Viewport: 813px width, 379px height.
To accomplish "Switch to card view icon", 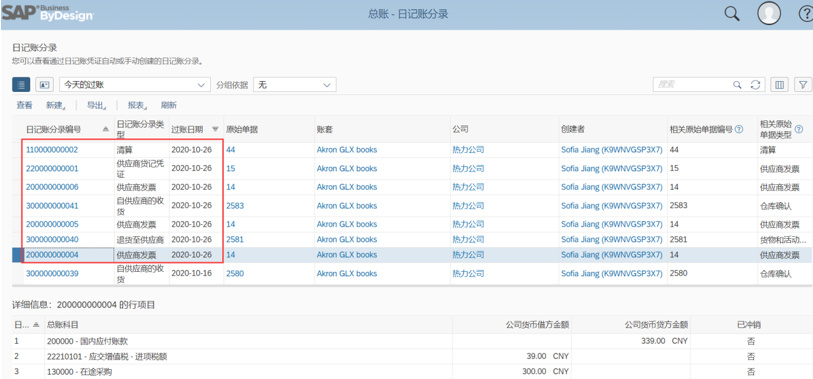I will (44, 85).
